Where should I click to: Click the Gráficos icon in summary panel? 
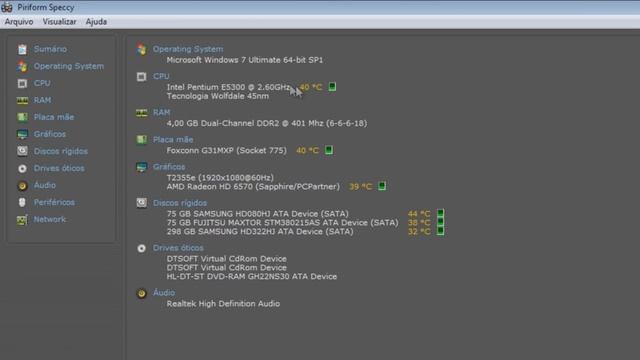click(142, 167)
